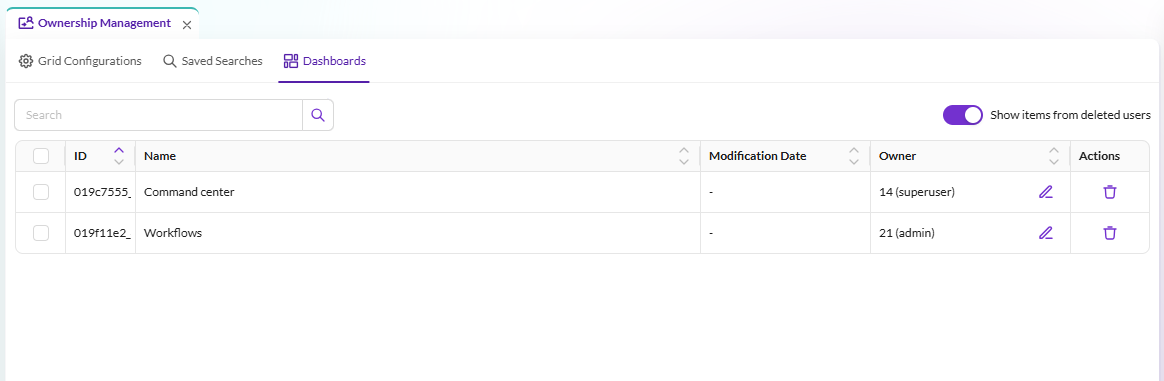Screen dimensions: 1164x381
Task: Click the Ownership Management tab icon
Action: [x=26, y=23]
